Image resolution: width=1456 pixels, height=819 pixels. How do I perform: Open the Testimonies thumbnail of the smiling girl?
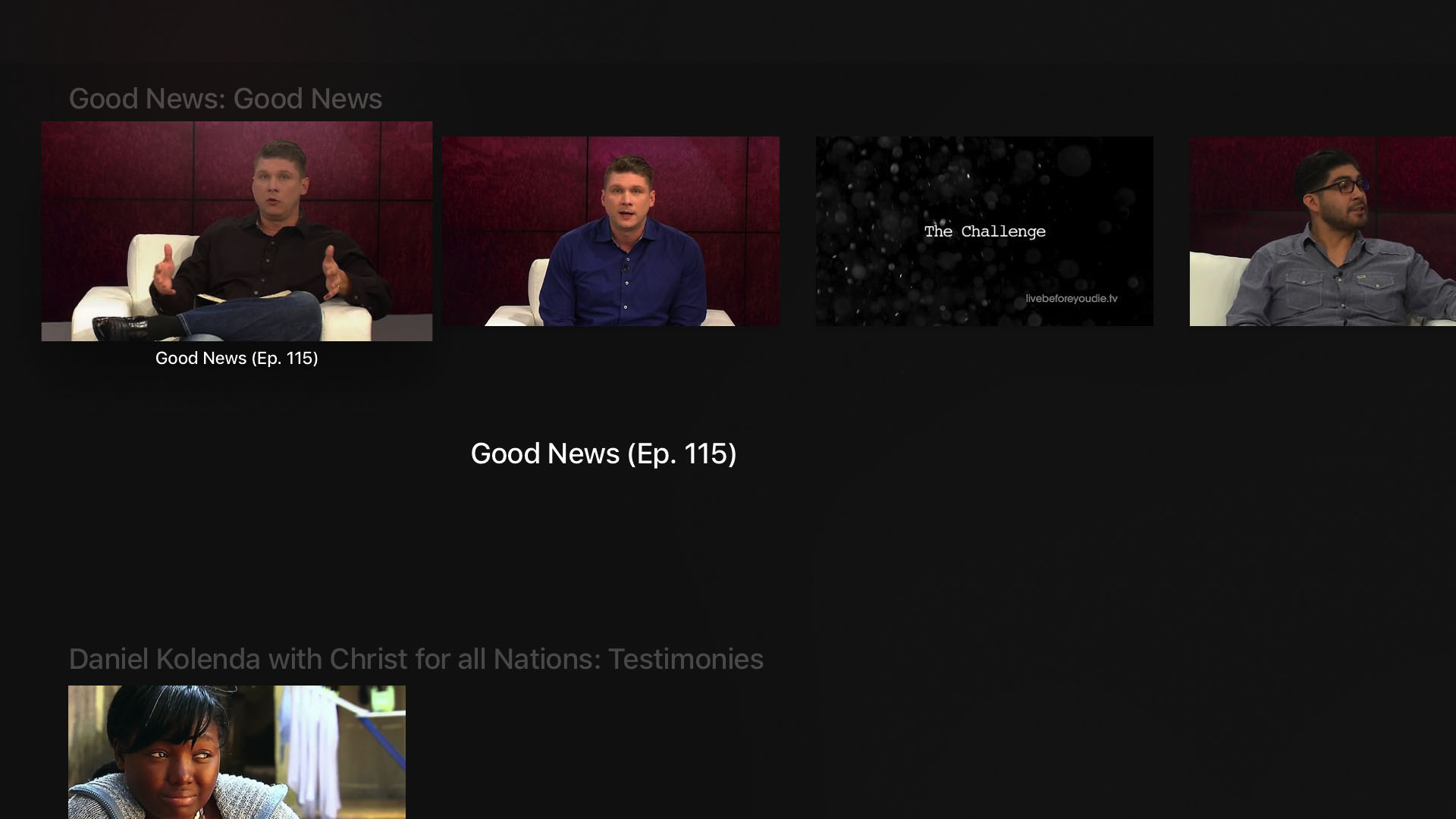point(237,752)
